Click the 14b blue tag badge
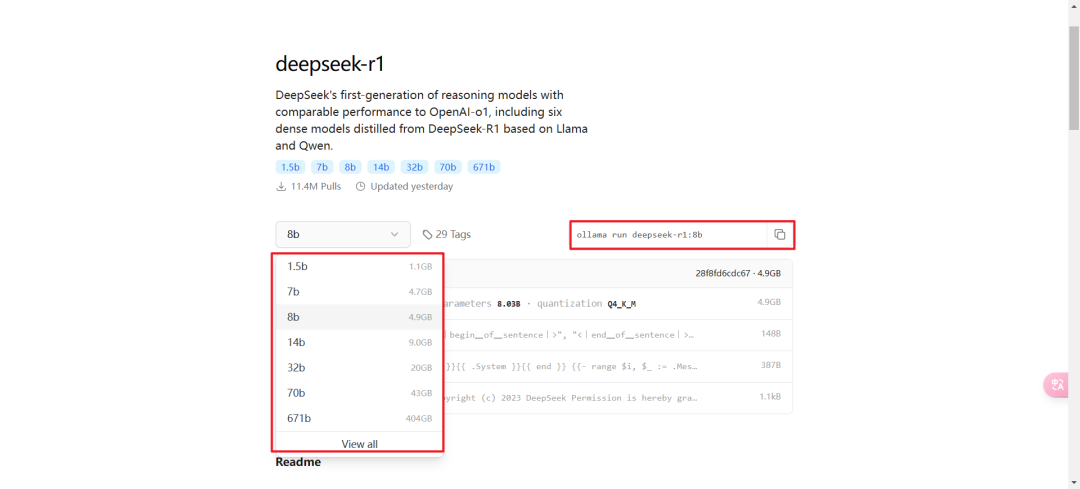This screenshot has height=489, width=1080. click(x=381, y=167)
